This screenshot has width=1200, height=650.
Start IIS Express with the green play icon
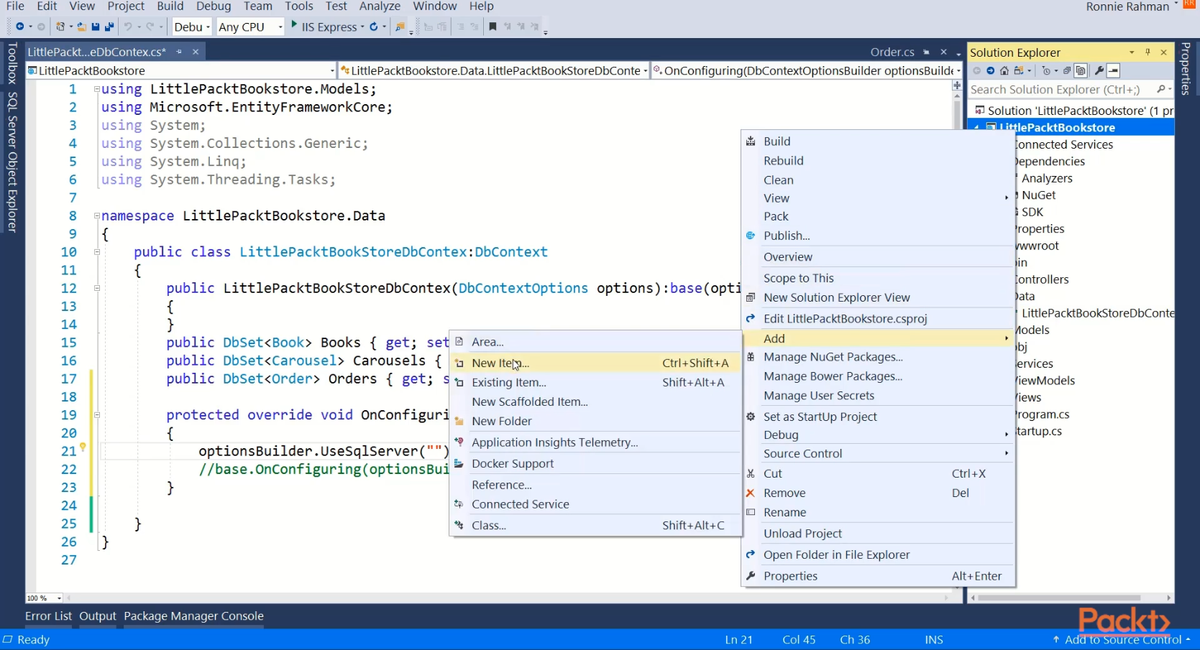294,26
